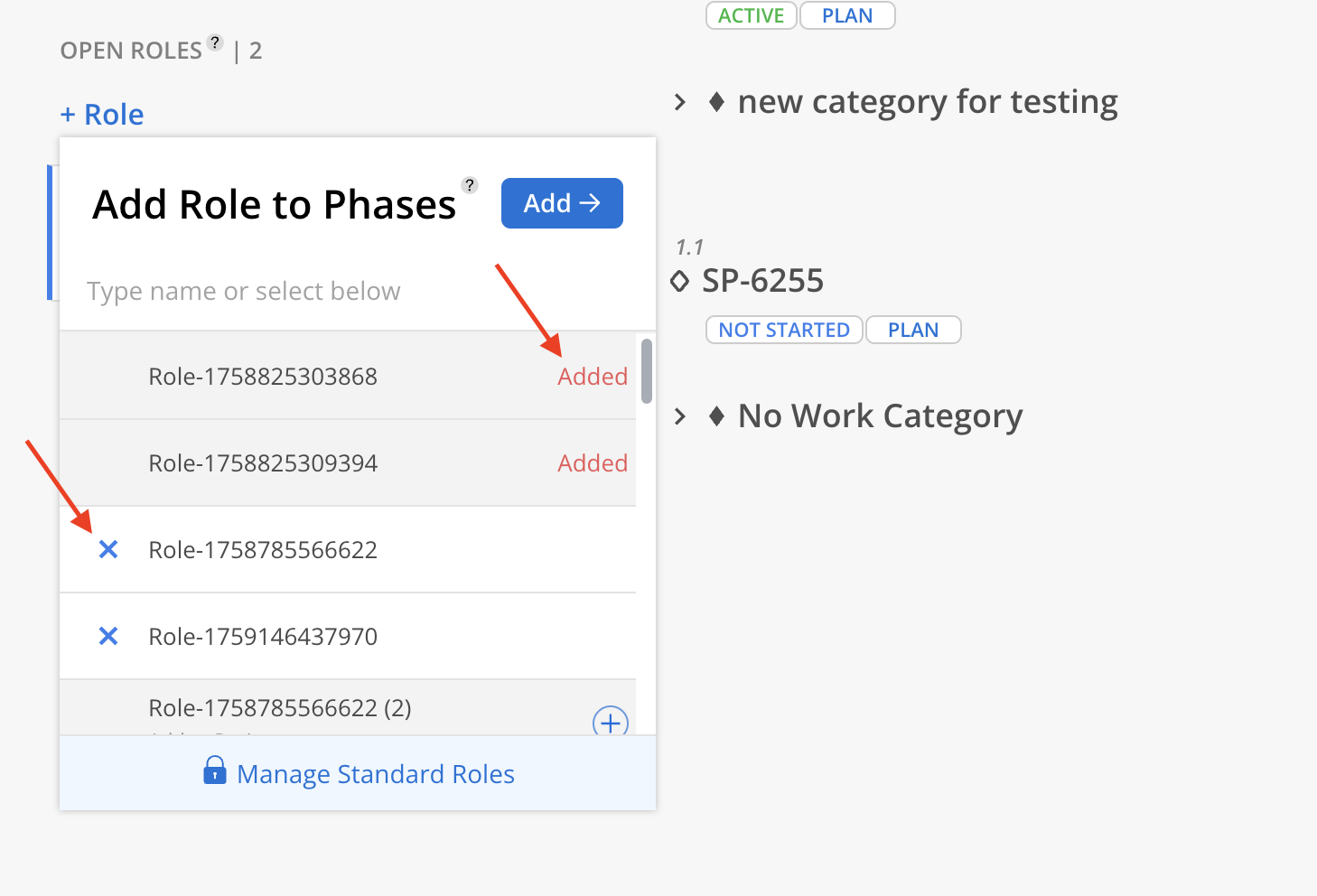Open the + Role link
1317x896 pixels.
pos(102,115)
